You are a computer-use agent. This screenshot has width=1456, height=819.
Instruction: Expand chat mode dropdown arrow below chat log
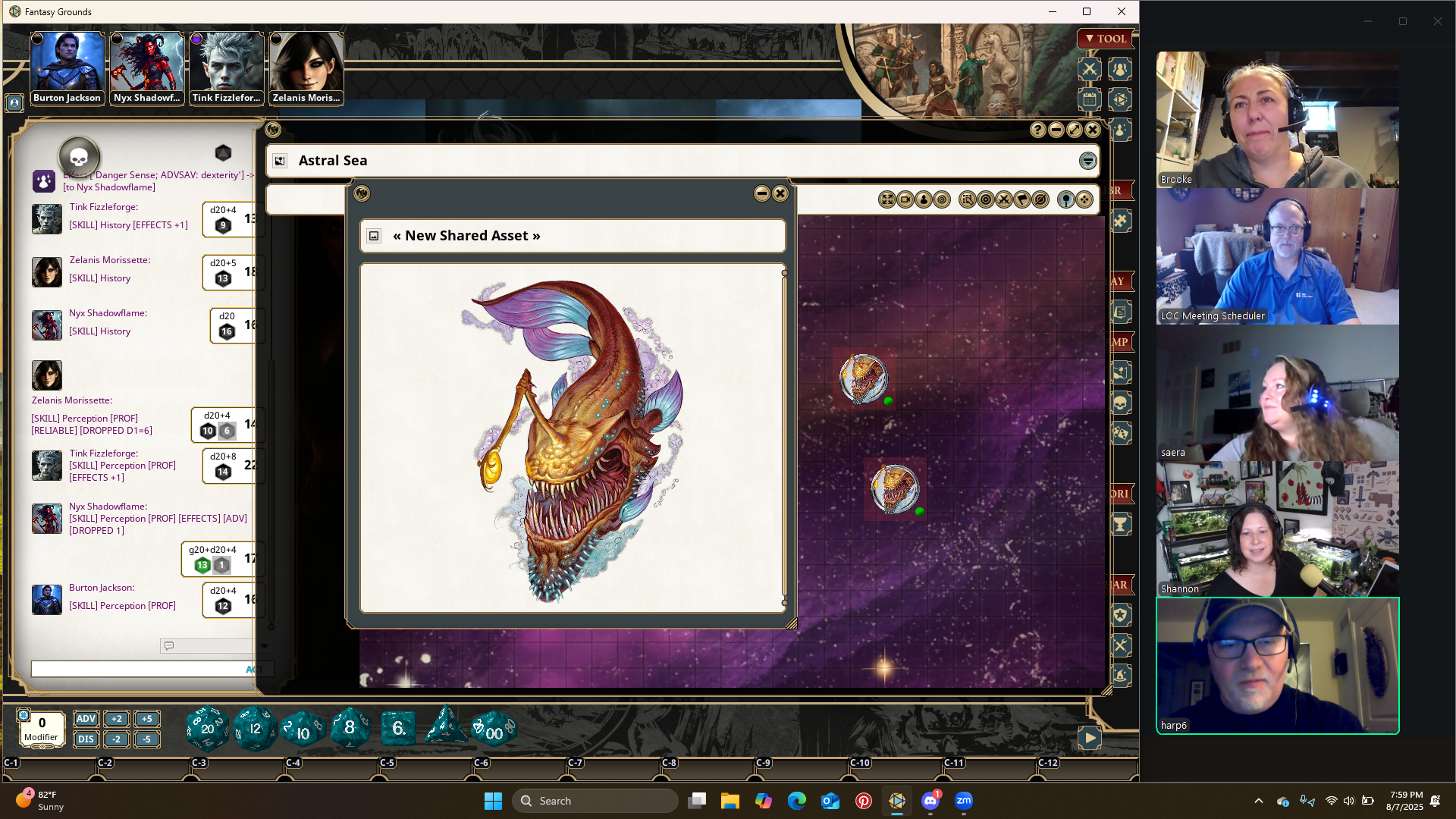coord(265,646)
